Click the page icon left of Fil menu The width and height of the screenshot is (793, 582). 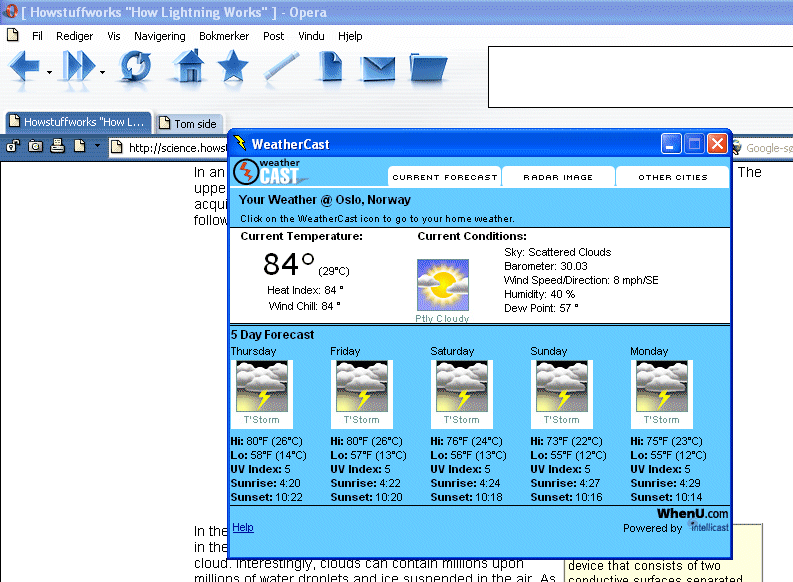click(x=13, y=35)
